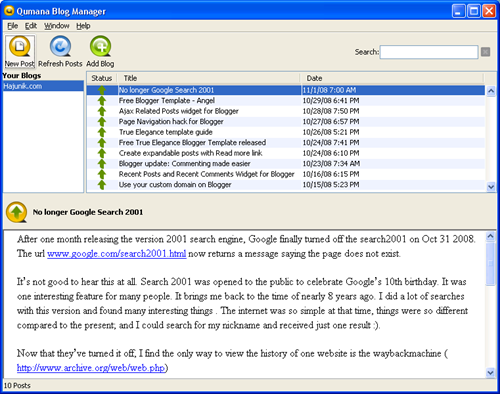Click the Refresh Posts icon
Screen dimensions: 500x394
coord(60,47)
